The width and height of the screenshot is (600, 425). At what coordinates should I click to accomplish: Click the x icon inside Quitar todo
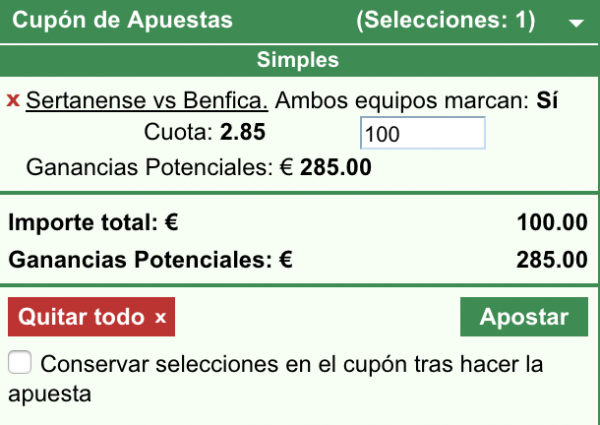[x=160, y=318]
